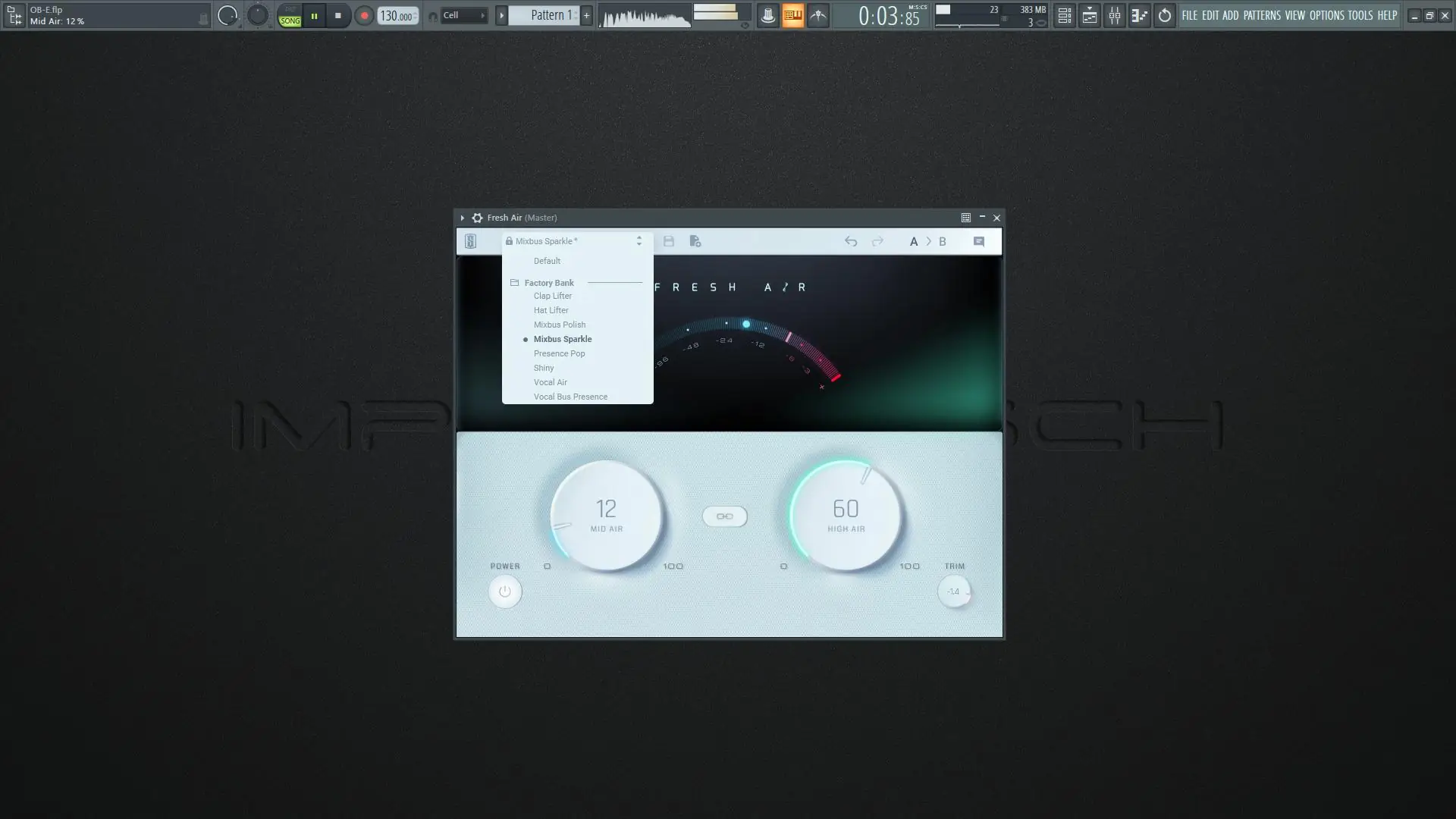Click the Fresh Air save preset icon
1456x819 pixels.
(668, 241)
